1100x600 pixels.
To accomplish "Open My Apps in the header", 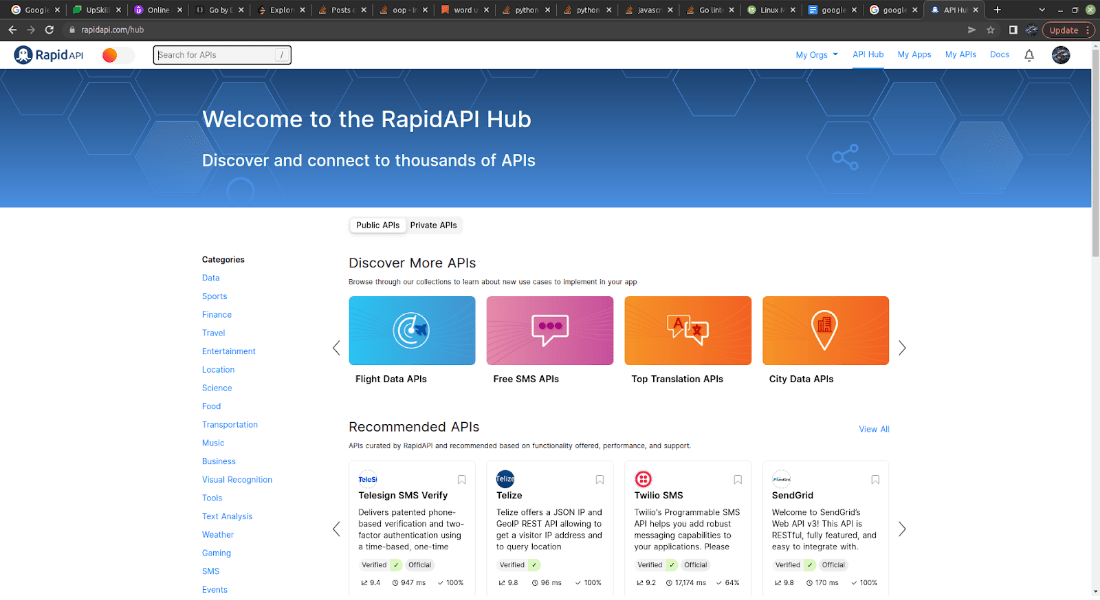I will (x=914, y=54).
